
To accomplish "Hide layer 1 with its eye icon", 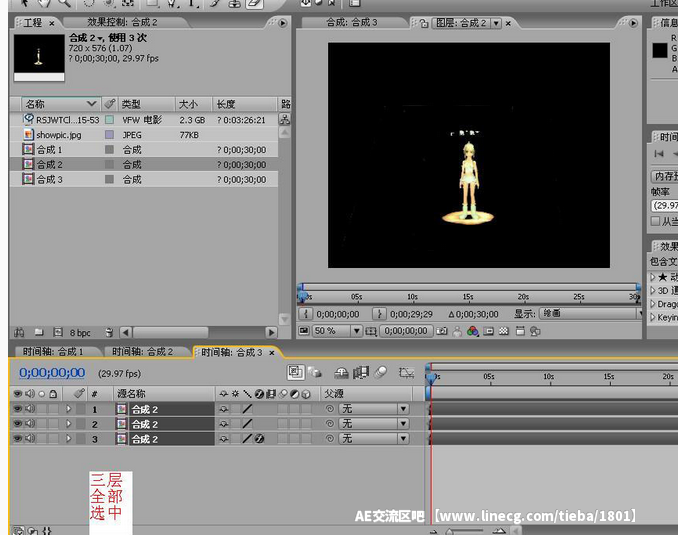I will click(17, 409).
